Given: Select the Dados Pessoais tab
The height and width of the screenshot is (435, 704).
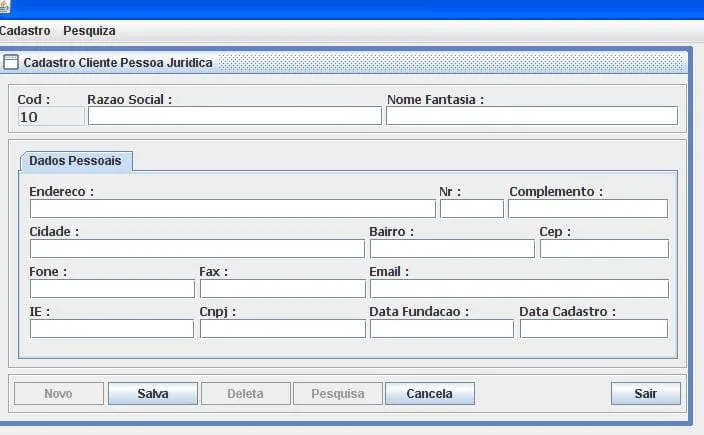Looking at the screenshot, I should (x=75, y=161).
